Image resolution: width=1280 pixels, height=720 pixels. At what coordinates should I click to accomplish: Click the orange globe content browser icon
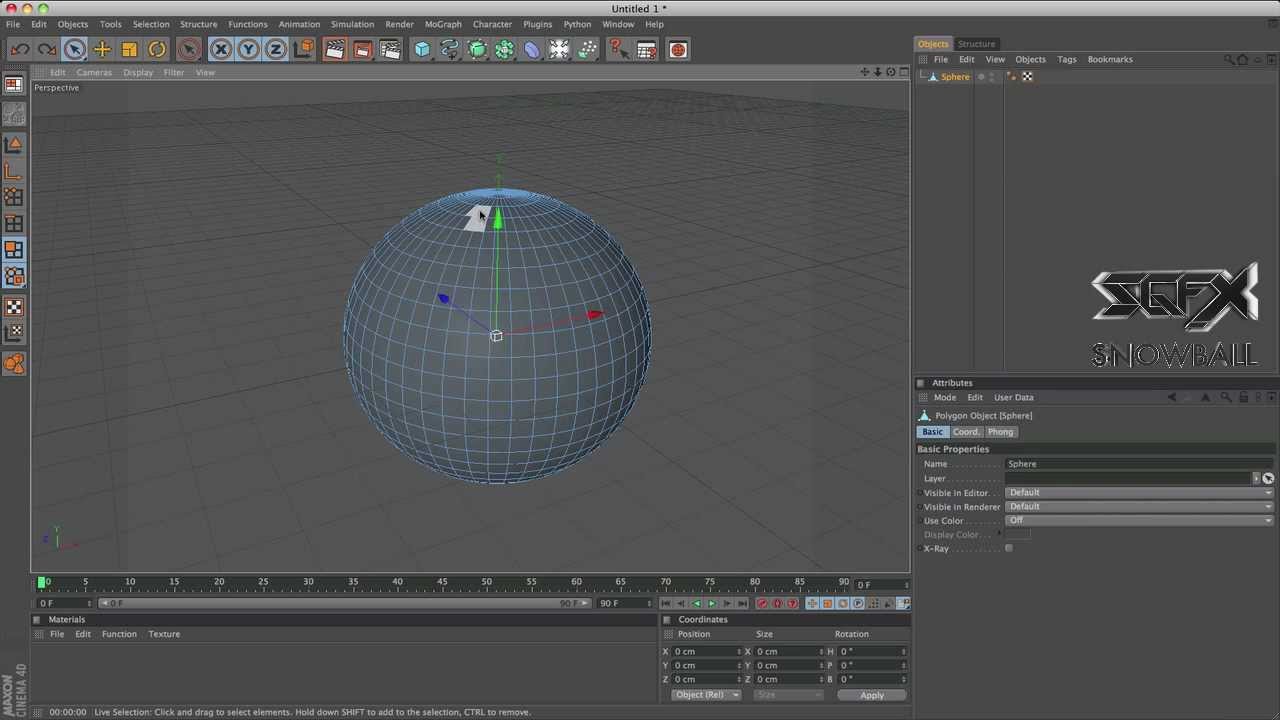(x=678, y=49)
